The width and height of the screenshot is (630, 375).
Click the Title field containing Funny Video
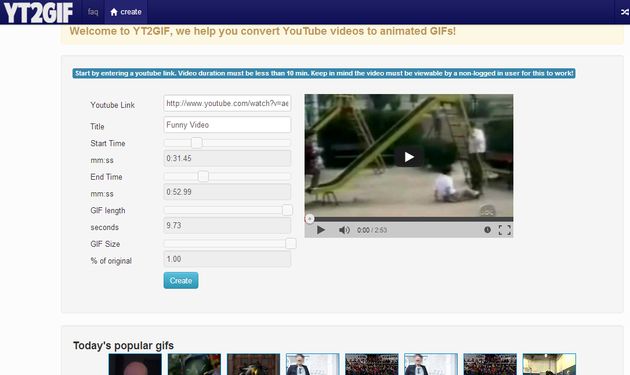[x=227, y=125]
